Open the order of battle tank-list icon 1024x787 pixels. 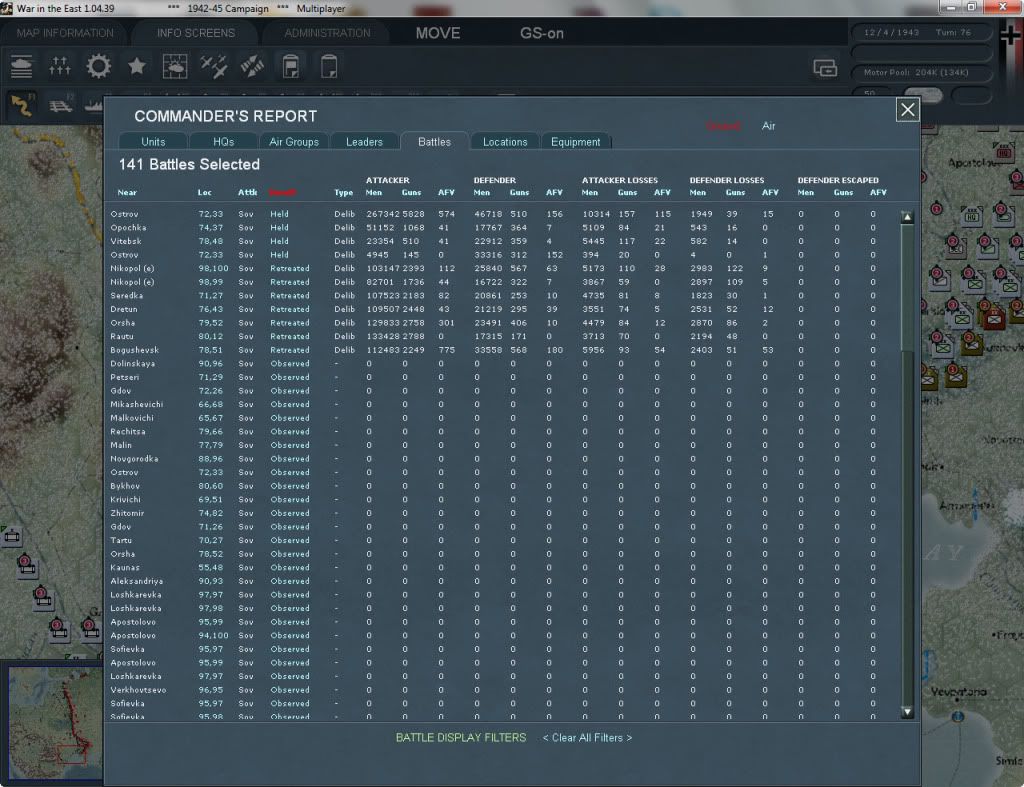tap(22, 67)
